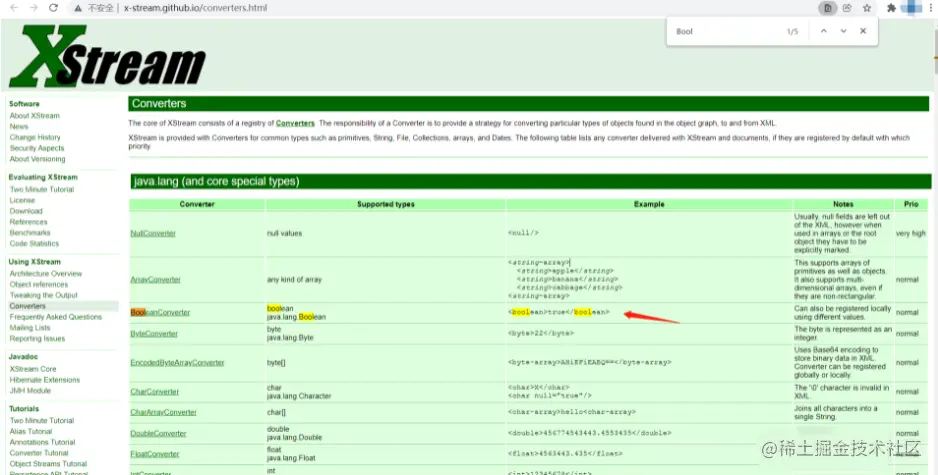Click the insecure site warning triangle icon
This screenshot has height=475, width=938.
click(78, 8)
